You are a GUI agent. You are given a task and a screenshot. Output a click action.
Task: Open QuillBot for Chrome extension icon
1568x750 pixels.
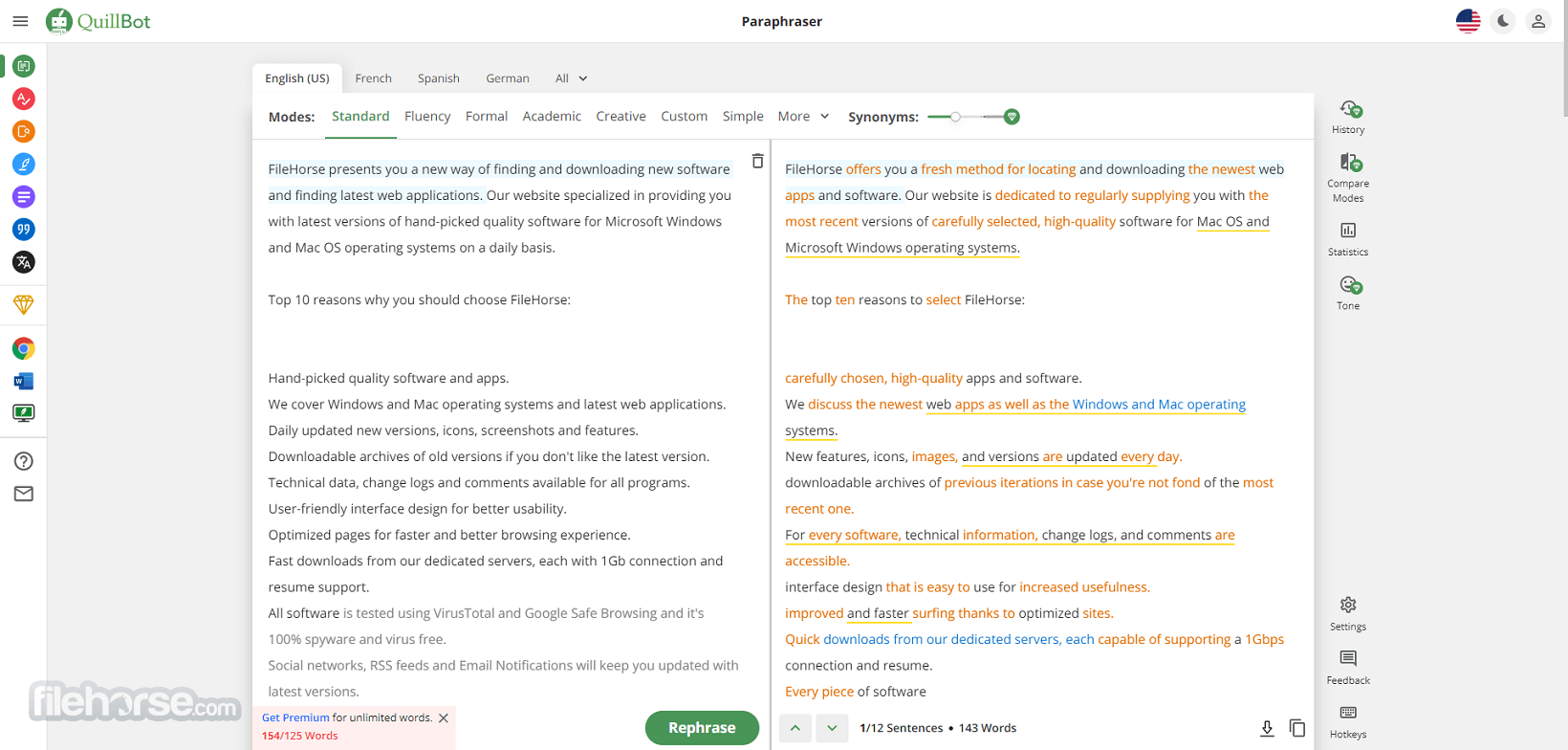coord(24,348)
